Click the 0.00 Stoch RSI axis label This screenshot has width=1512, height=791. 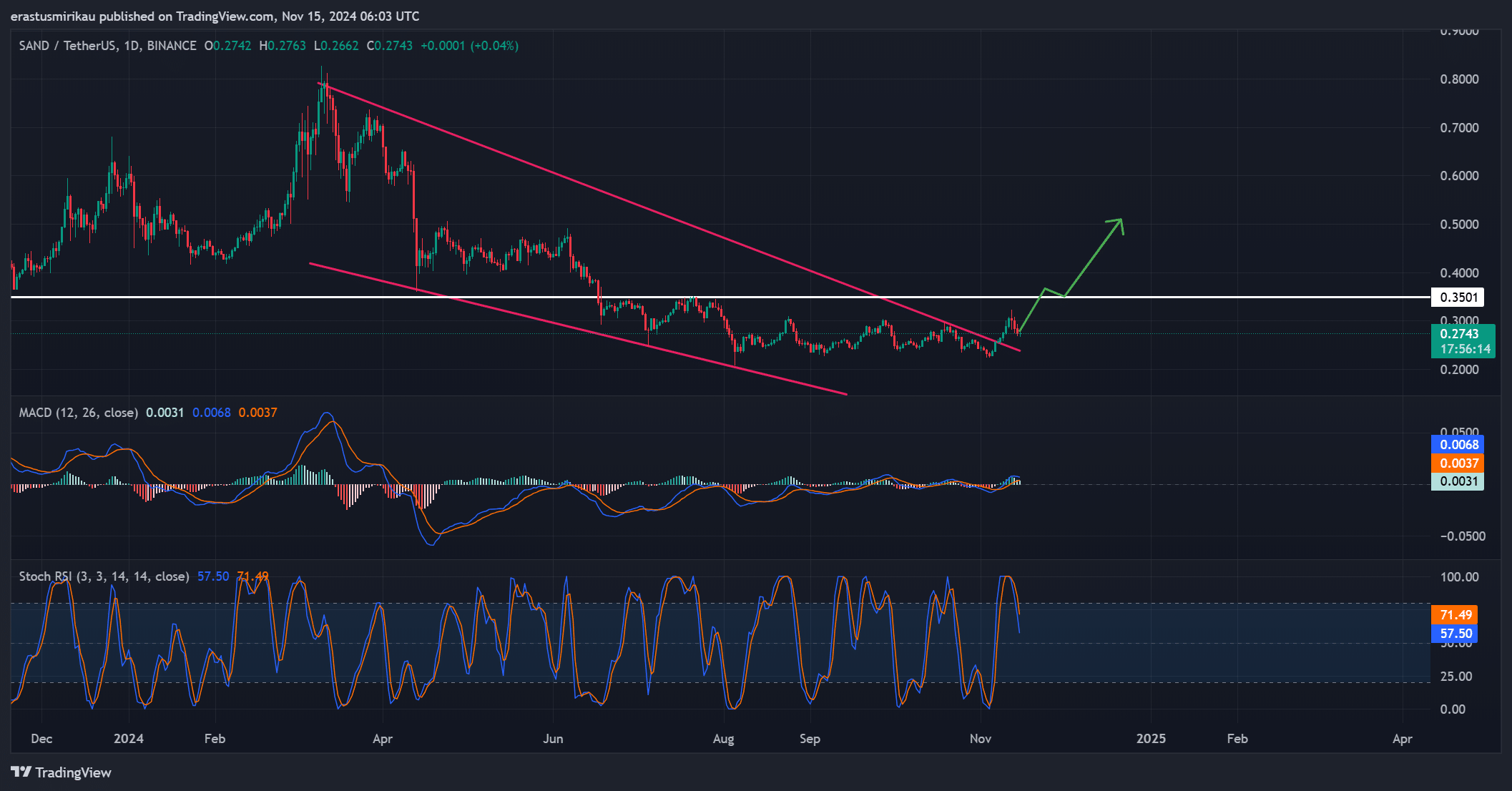coord(1453,709)
